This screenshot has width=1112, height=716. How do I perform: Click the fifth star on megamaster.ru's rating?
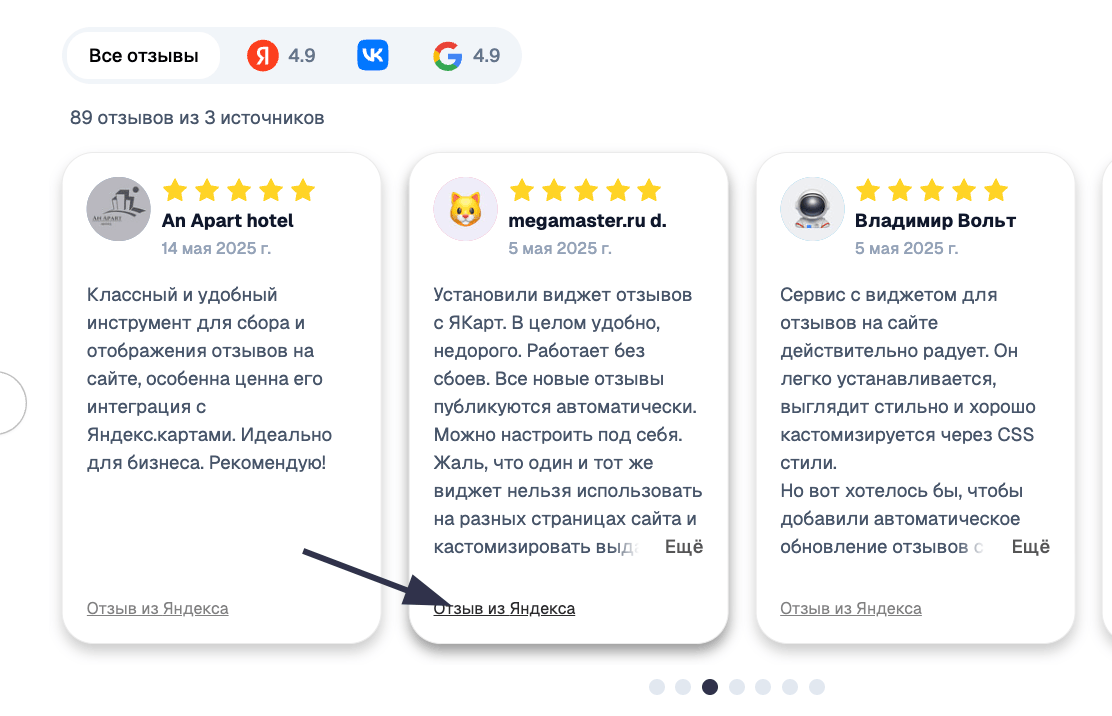tap(651, 190)
